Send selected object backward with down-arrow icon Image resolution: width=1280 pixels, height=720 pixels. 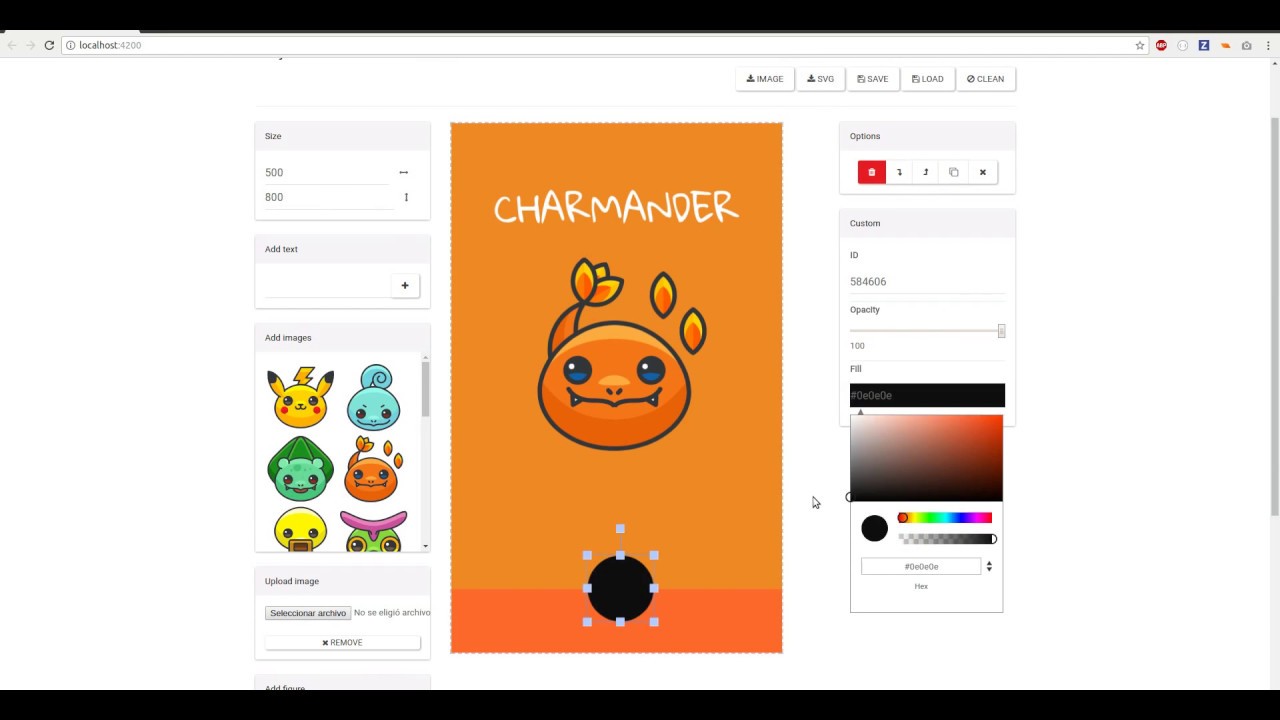(x=899, y=172)
